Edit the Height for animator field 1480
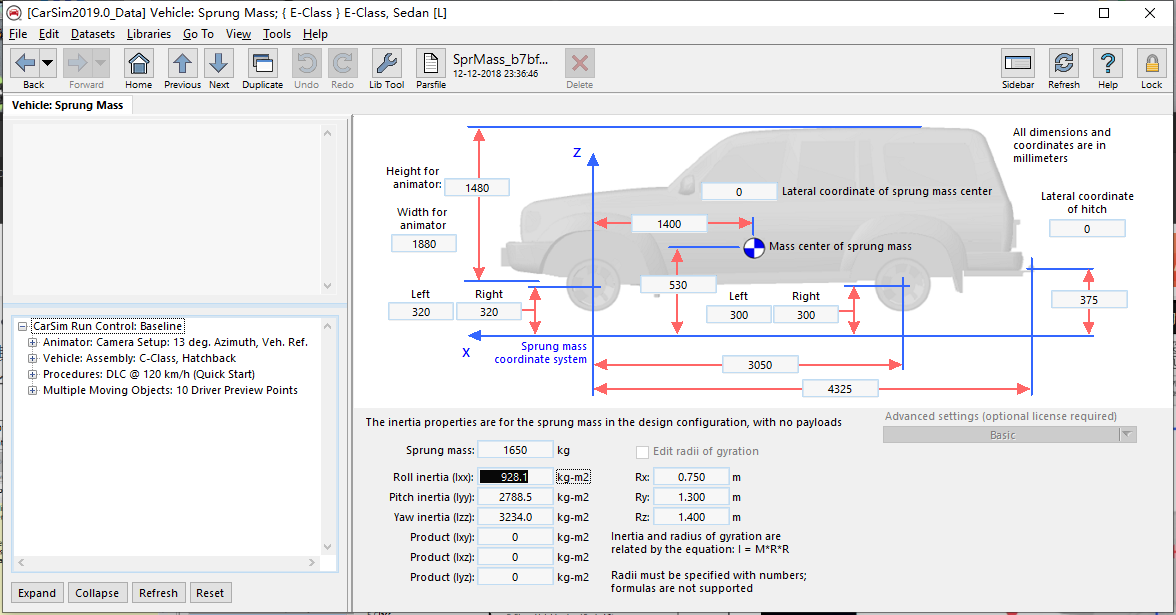The width and height of the screenshot is (1176, 615). pyautogui.click(x=477, y=188)
